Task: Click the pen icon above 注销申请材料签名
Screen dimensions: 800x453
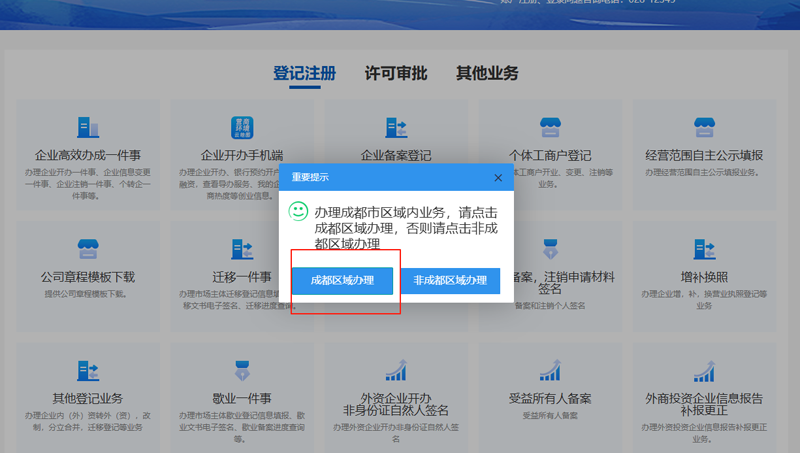Action: 550,249
